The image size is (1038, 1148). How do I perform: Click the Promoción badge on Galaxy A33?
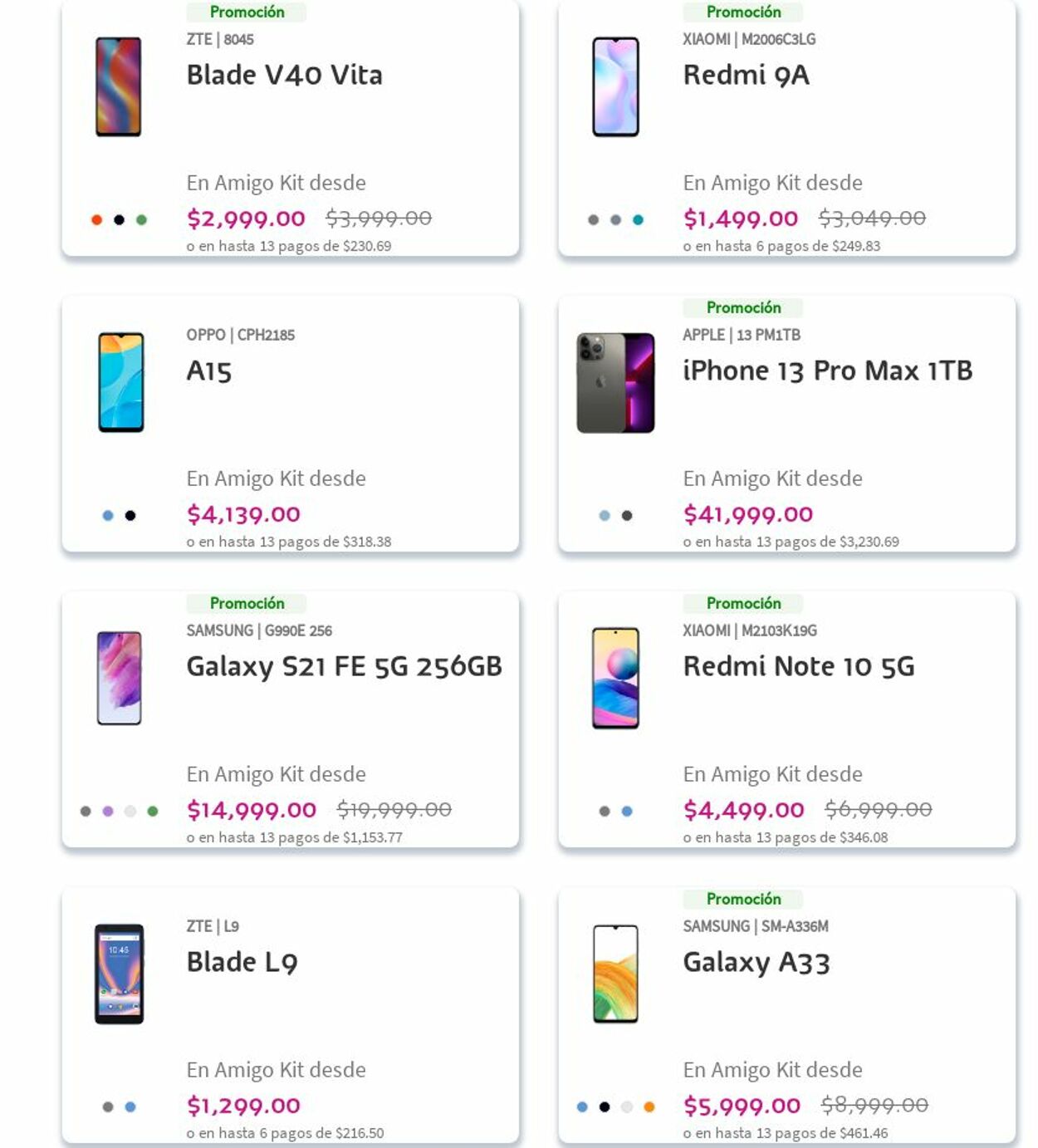(743, 899)
